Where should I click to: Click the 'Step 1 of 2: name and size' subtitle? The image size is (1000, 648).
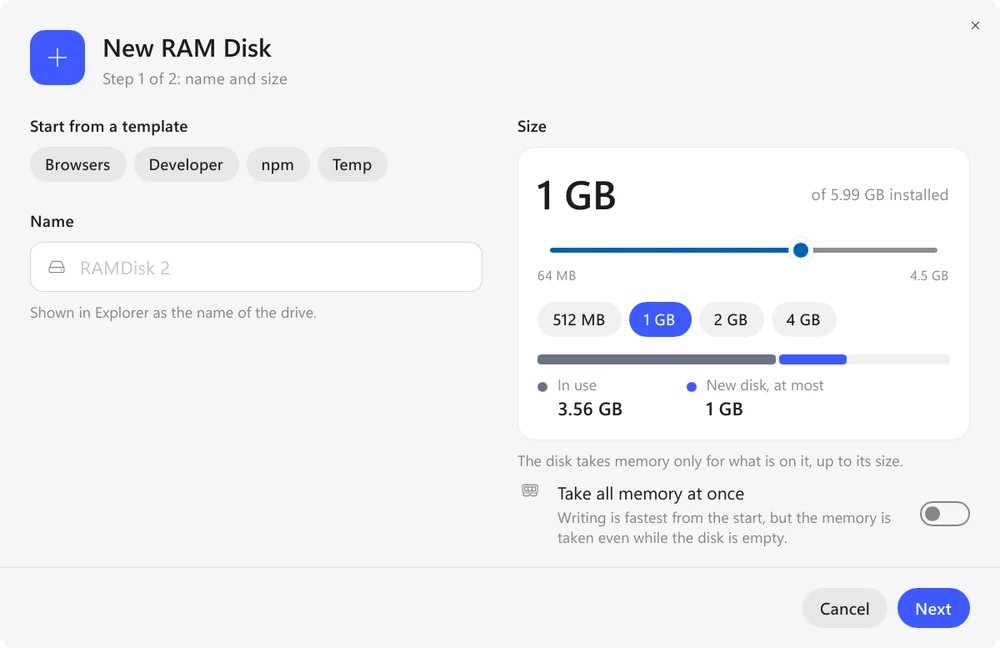click(195, 79)
